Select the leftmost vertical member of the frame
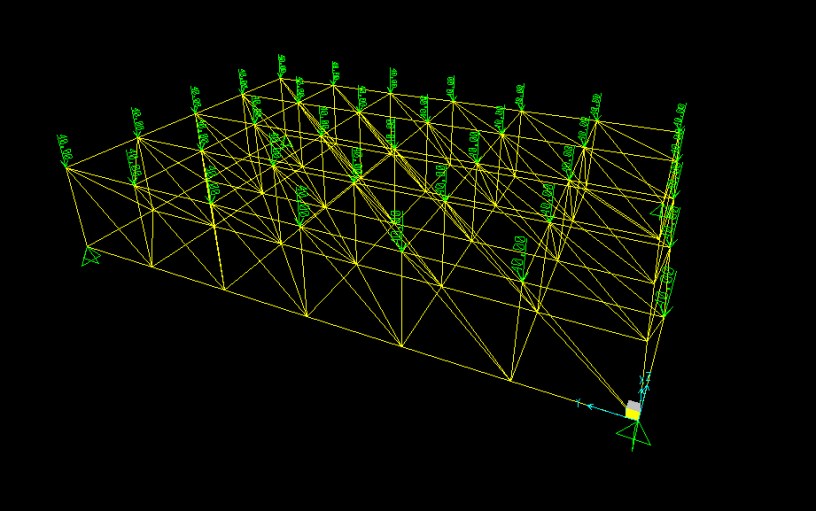 point(77,205)
